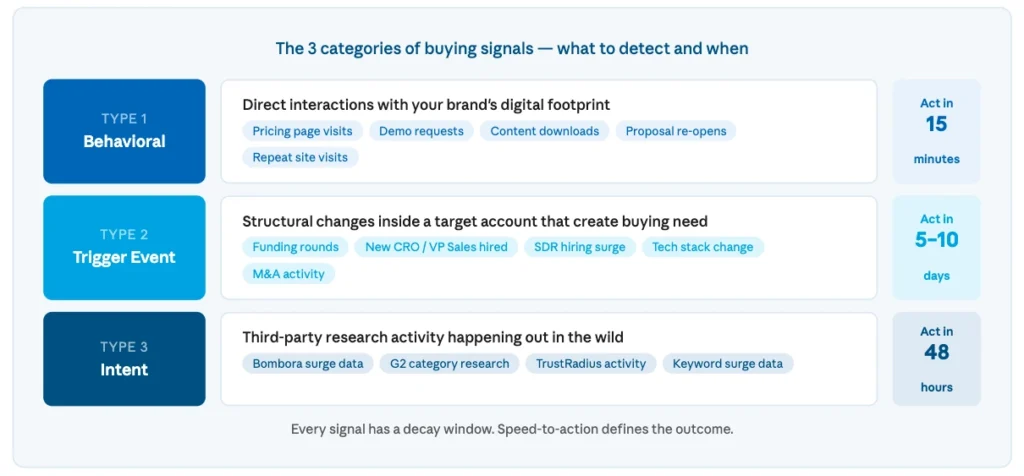Click the Content downloads tag

[x=545, y=131]
